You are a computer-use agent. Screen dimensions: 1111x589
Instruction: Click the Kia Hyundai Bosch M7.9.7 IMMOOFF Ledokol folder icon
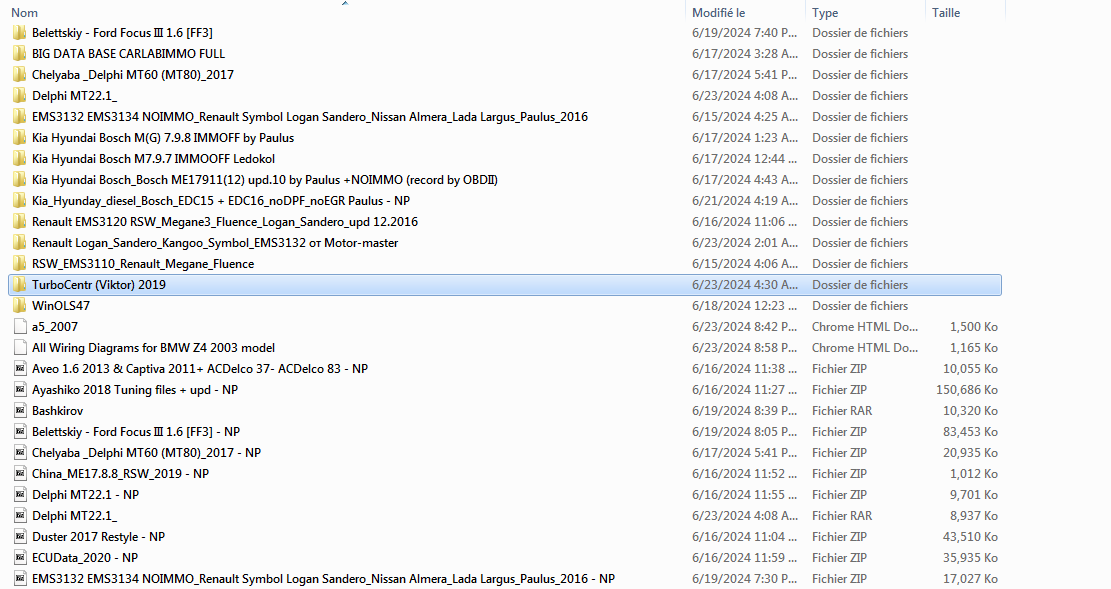coord(20,159)
